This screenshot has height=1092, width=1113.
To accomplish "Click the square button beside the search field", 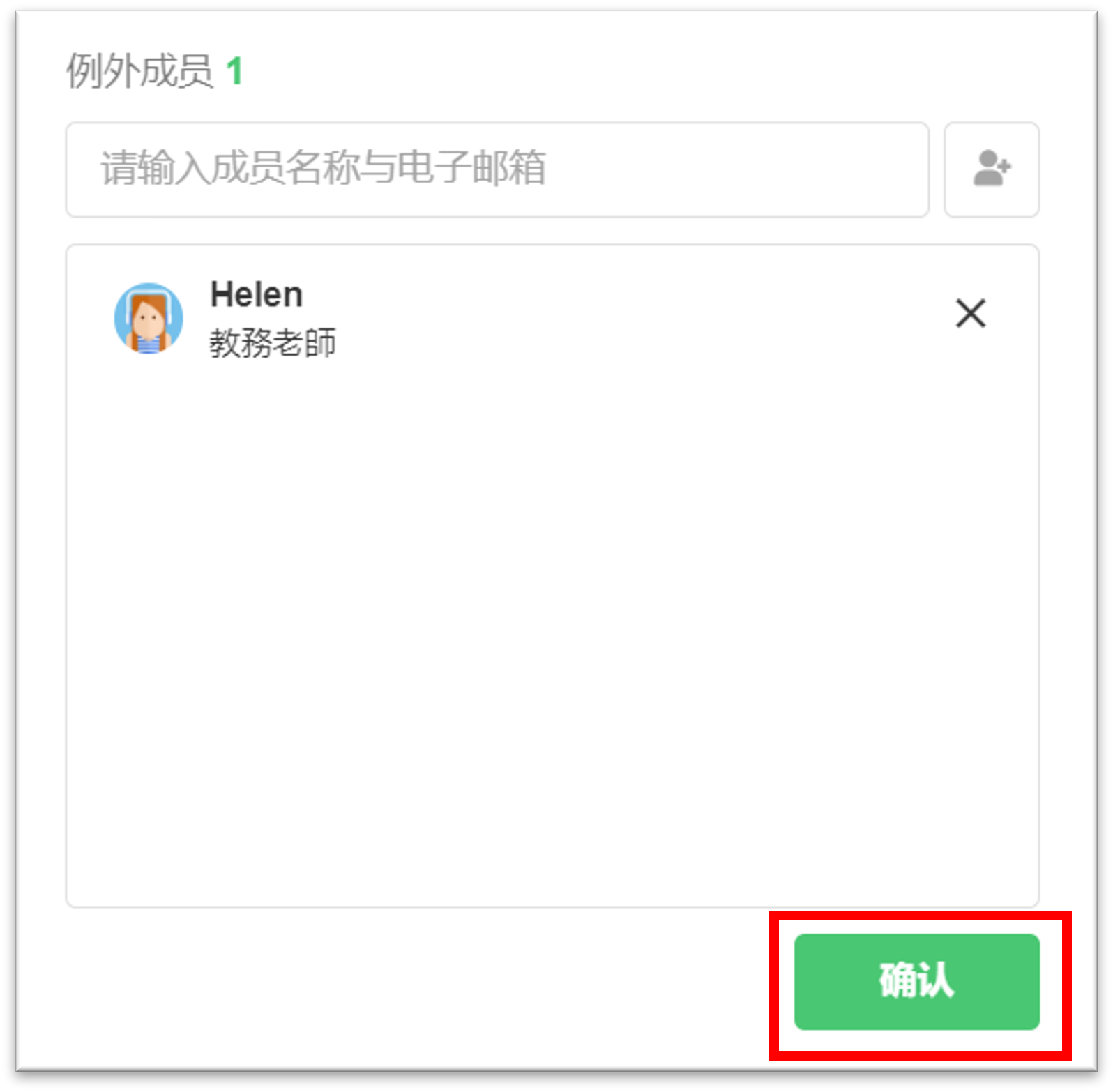I will 991,169.
